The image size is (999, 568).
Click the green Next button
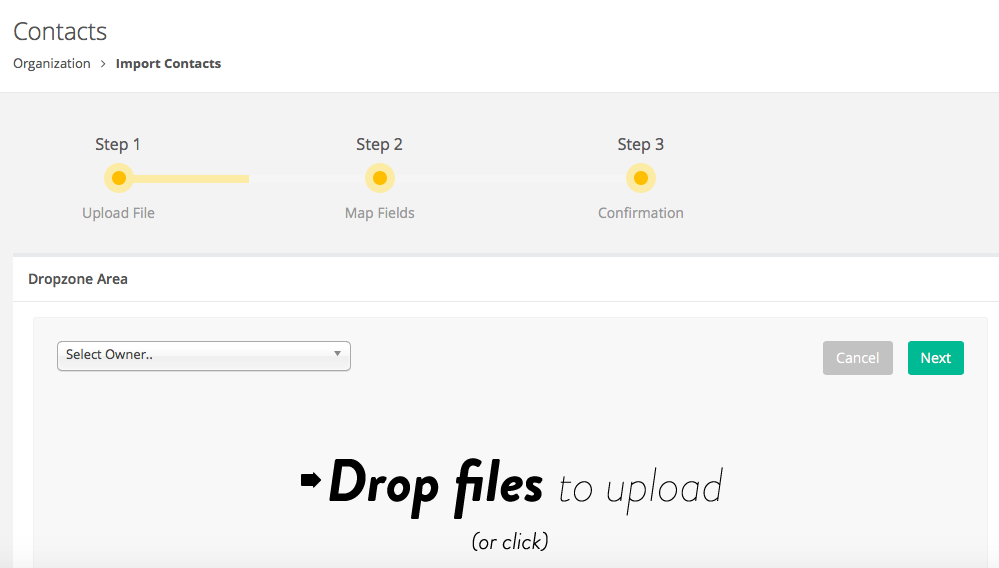click(x=935, y=358)
